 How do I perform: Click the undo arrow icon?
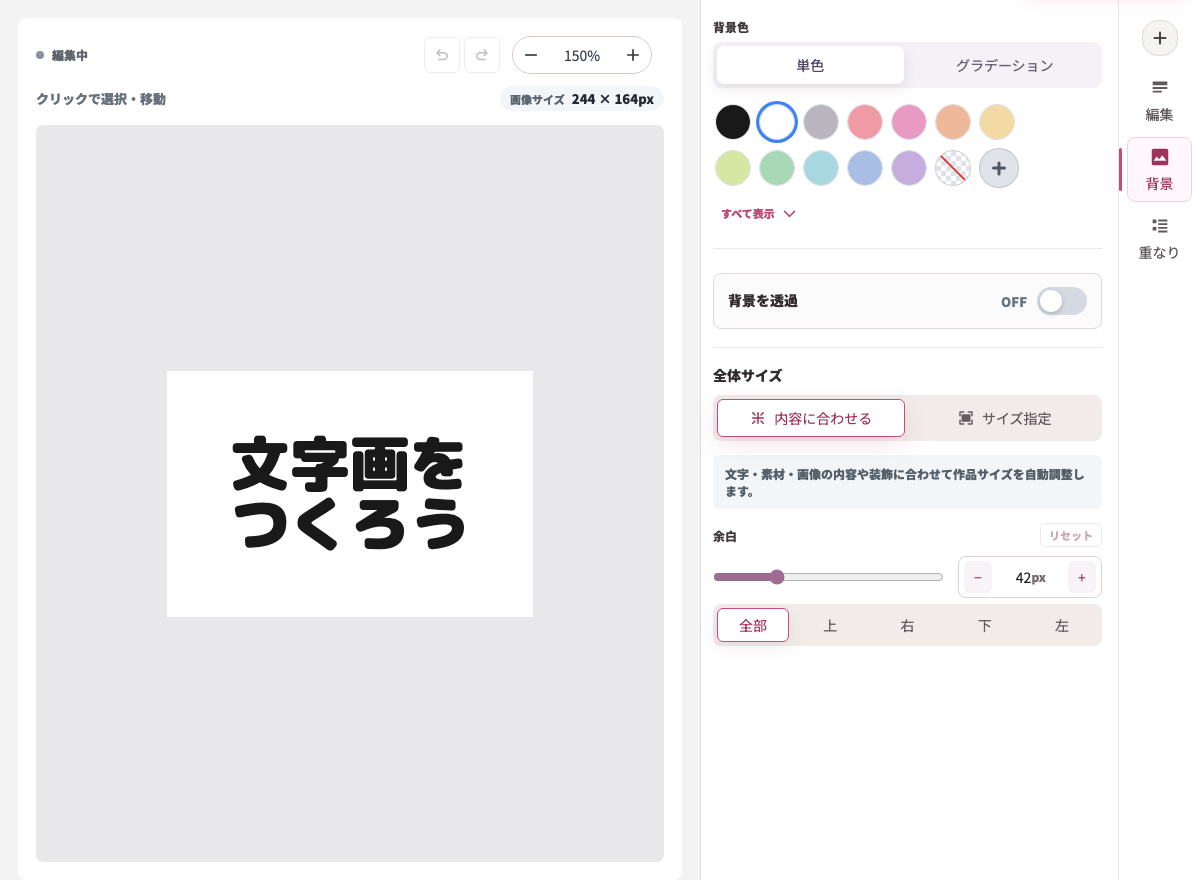pos(442,55)
